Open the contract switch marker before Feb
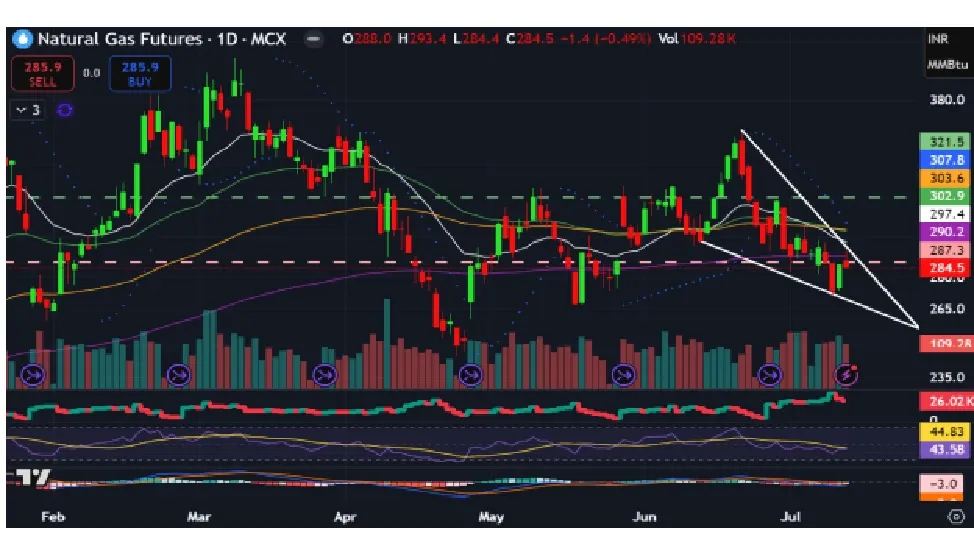 [x=32, y=375]
